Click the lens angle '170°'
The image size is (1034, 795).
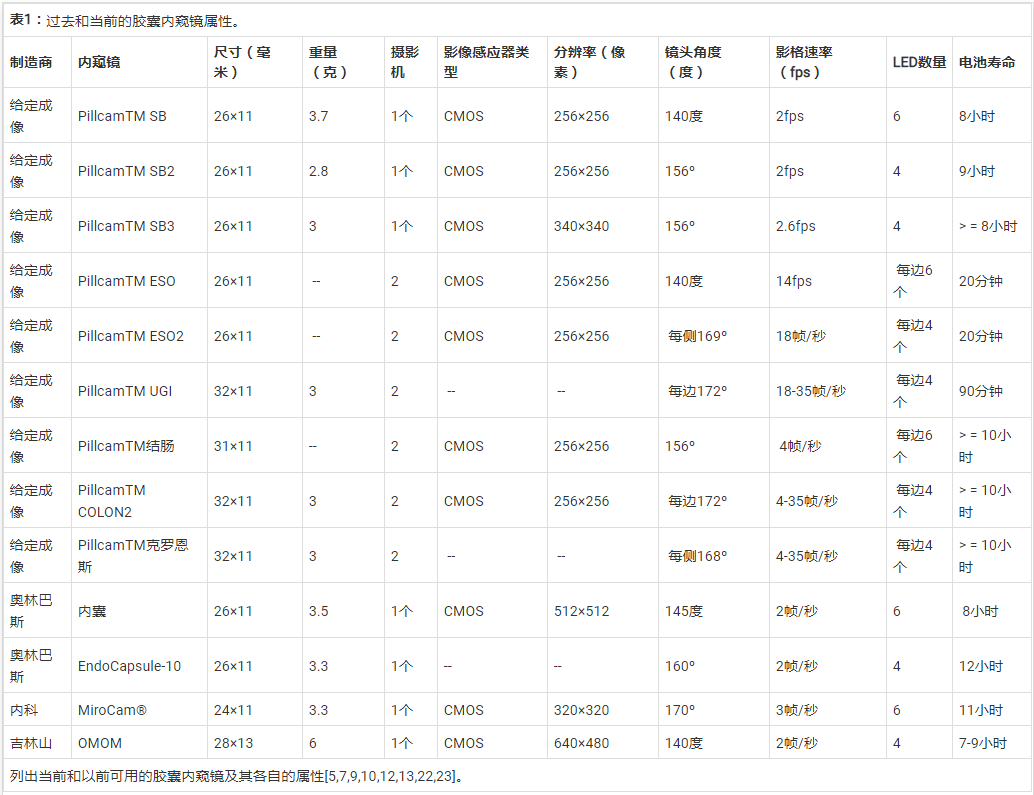679,710
